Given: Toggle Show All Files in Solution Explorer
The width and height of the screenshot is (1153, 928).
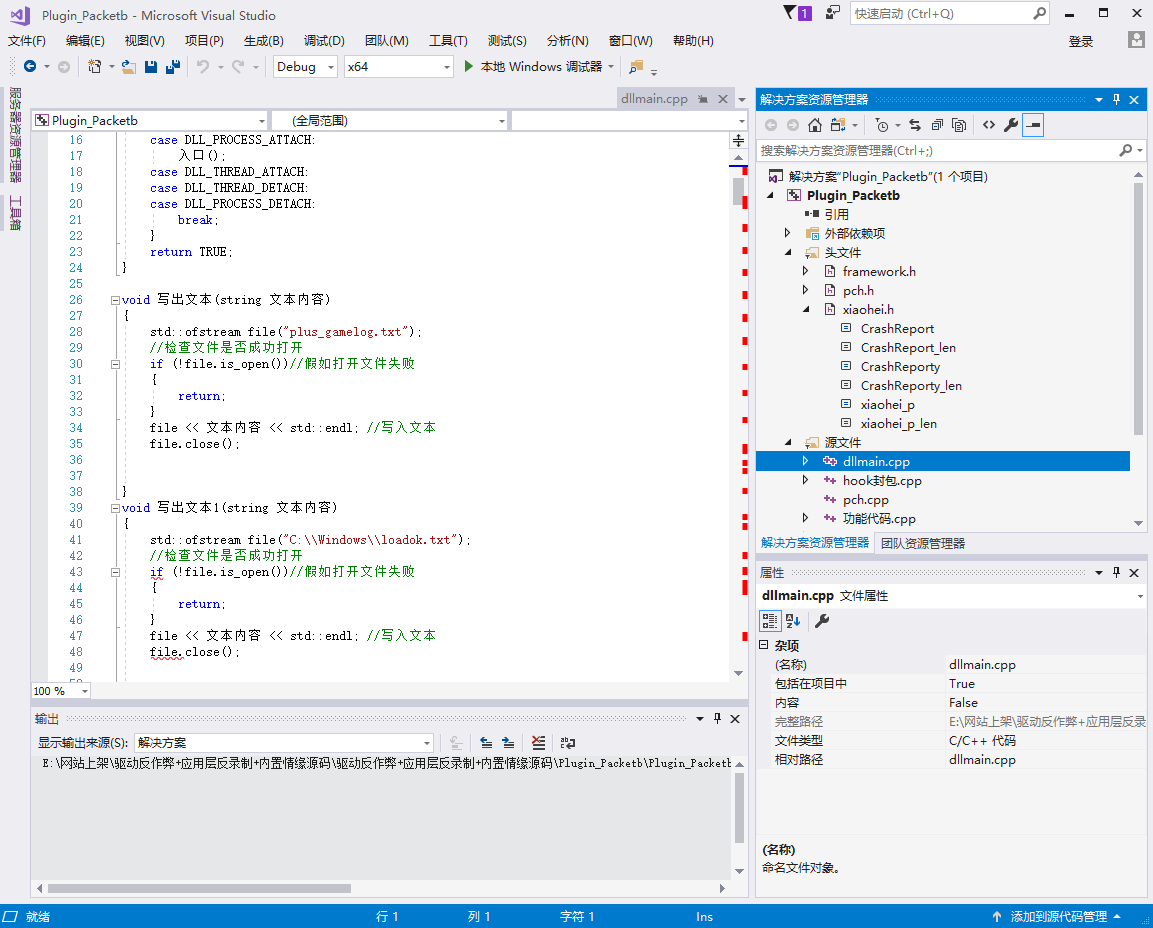Looking at the screenshot, I should 959,125.
